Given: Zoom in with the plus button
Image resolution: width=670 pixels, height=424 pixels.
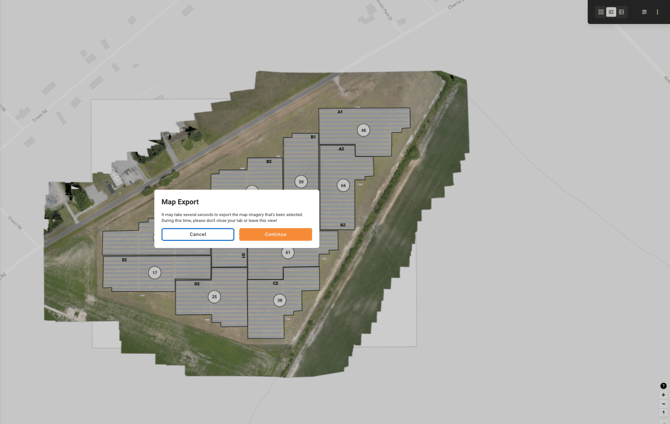Looking at the screenshot, I should [x=663, y=395].
